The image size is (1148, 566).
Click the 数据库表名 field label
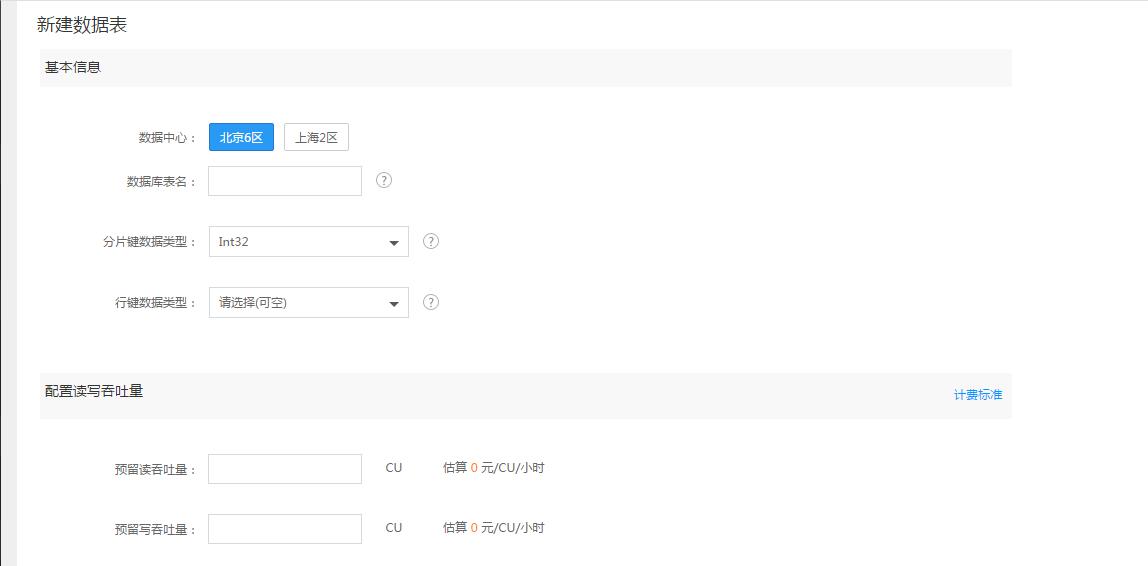(162, 182)
